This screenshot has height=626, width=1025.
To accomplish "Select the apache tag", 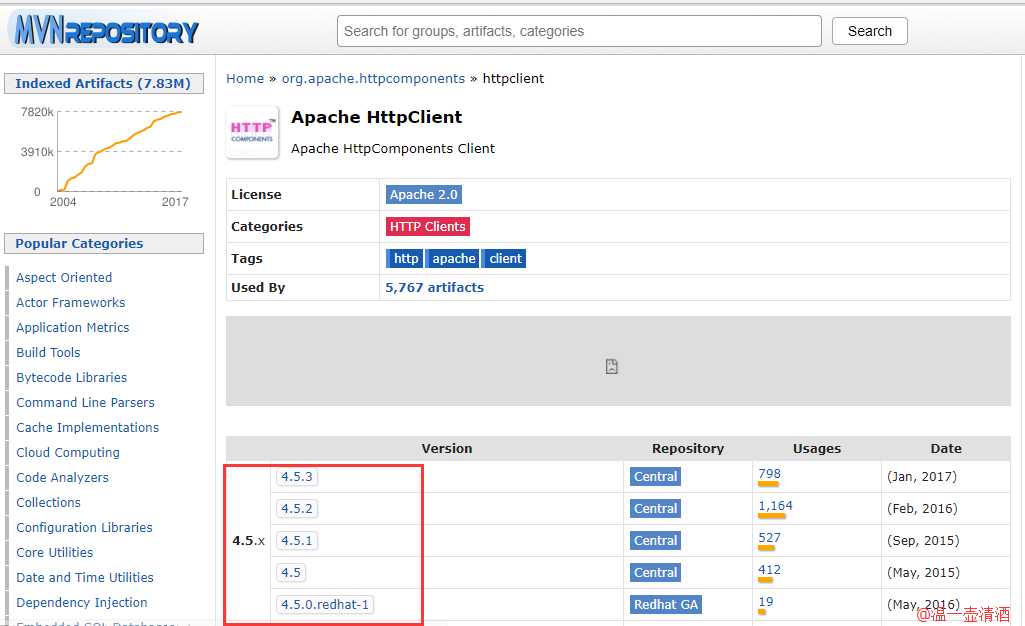I will click(x=453, y=259).
